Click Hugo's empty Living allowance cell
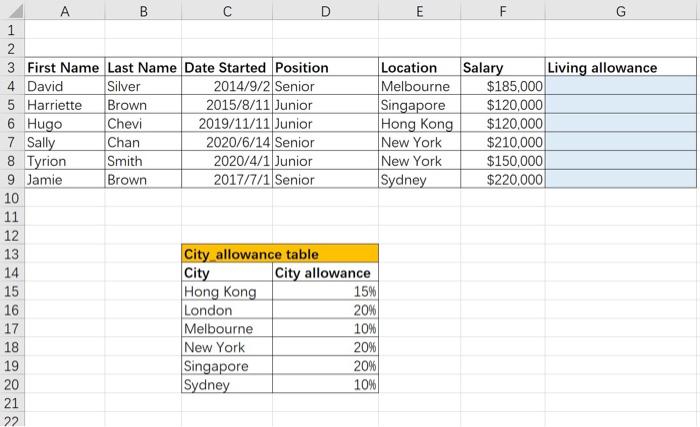Screen dimensions: 700x427 pyautogui.click(x=621, y=123)
